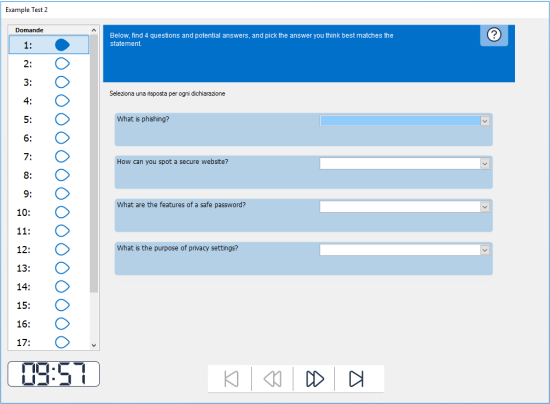Open the help question mark icon
550x404 pixels.
494,35
